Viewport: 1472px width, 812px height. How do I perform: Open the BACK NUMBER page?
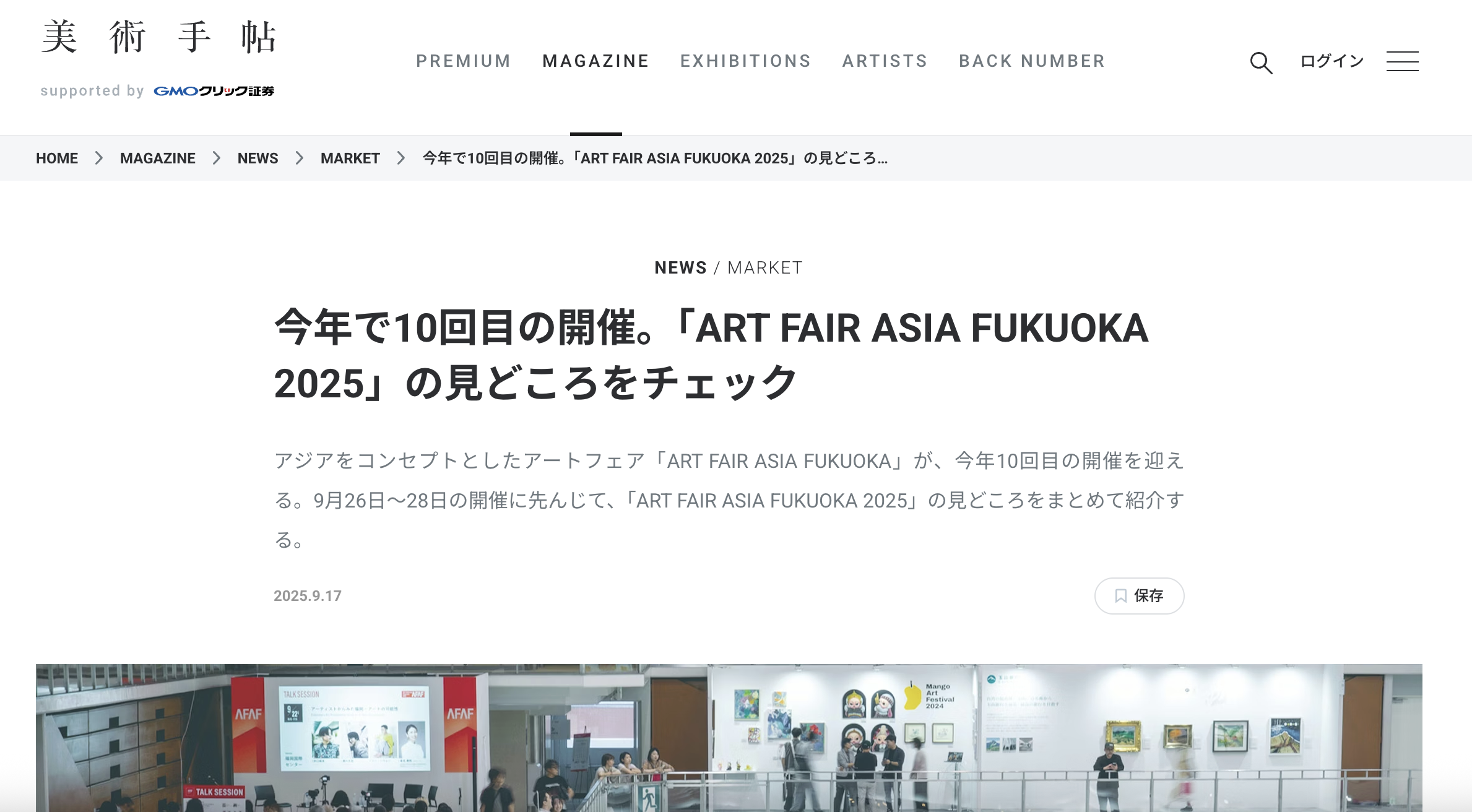(1032, 61)
